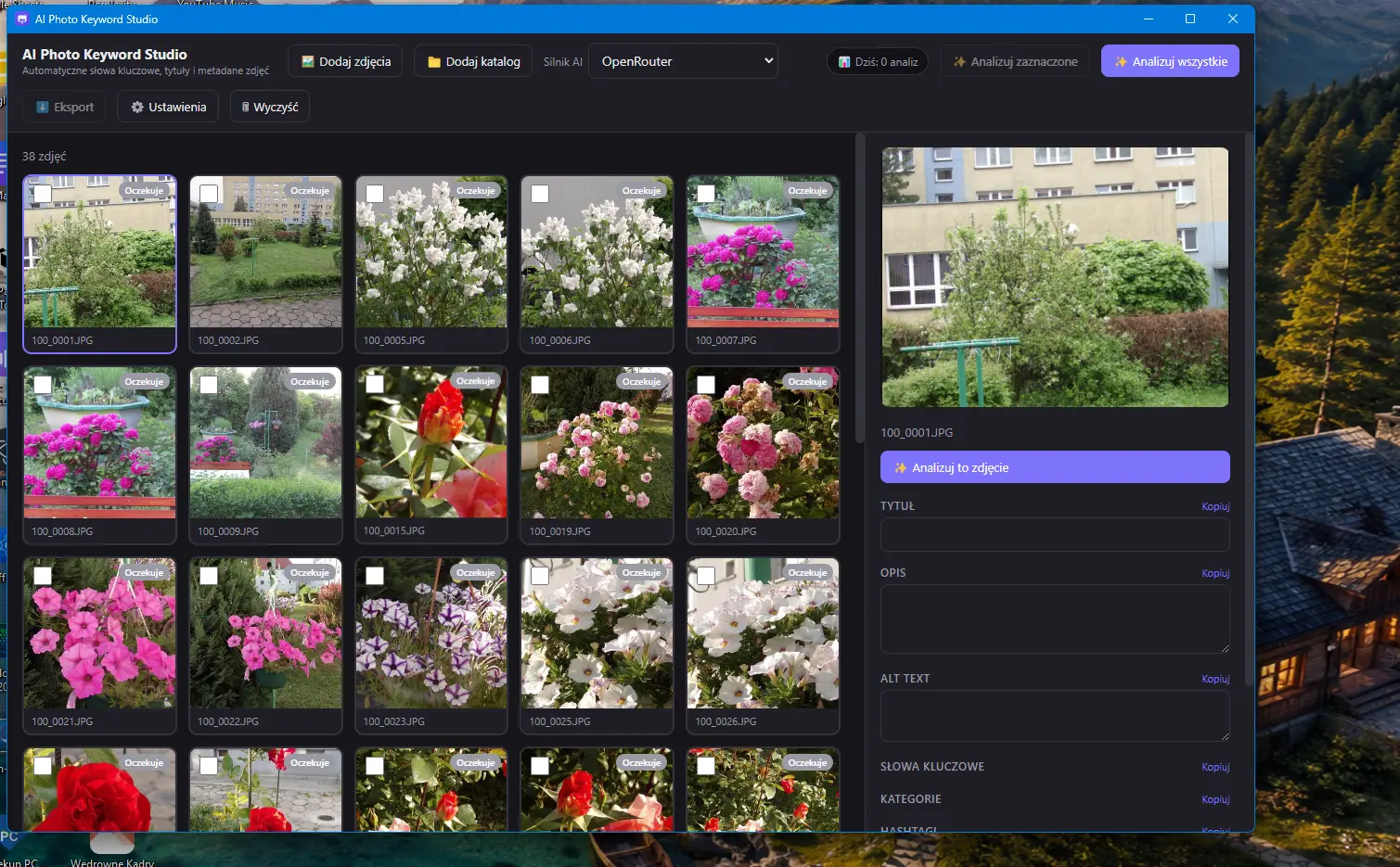Click the Dziś: 0 analiz counter
Viewport: 1400px width, 867px height.
(878, 62)
